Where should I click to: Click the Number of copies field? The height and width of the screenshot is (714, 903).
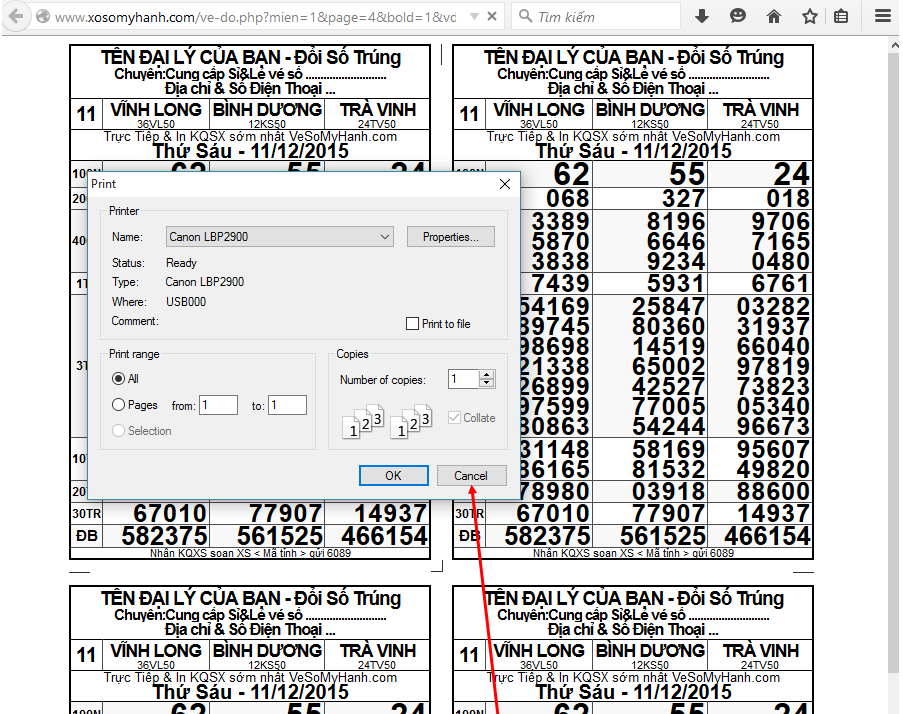pos(464,379)
